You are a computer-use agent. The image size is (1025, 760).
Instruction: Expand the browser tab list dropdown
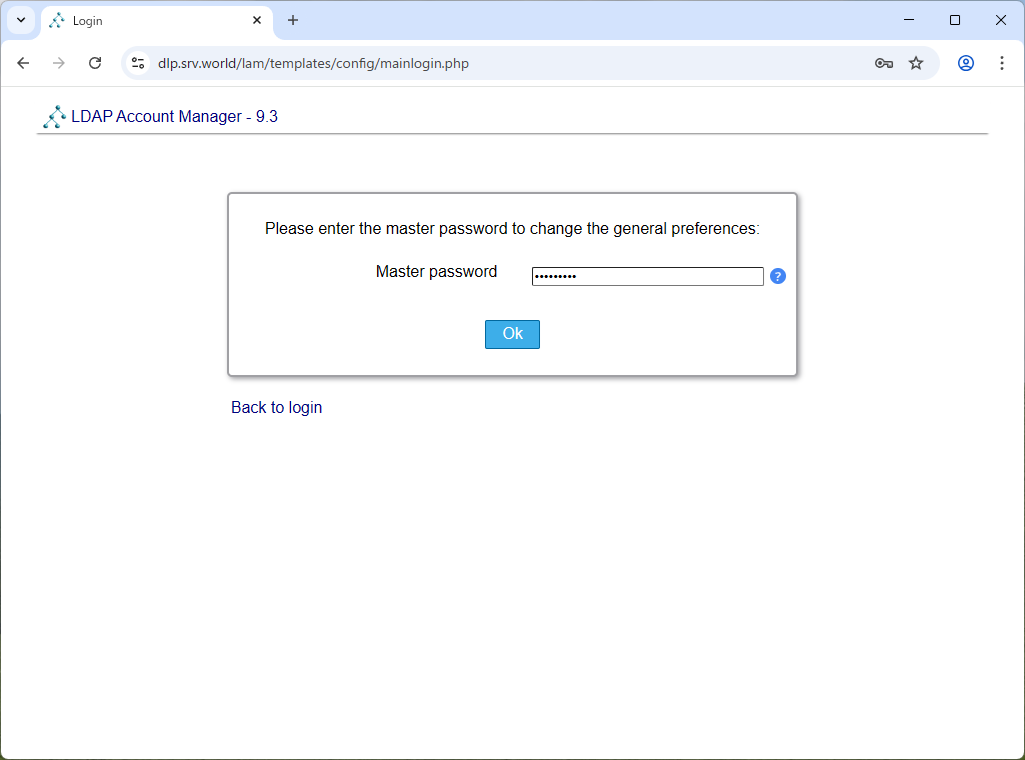[x=21, y=20]
